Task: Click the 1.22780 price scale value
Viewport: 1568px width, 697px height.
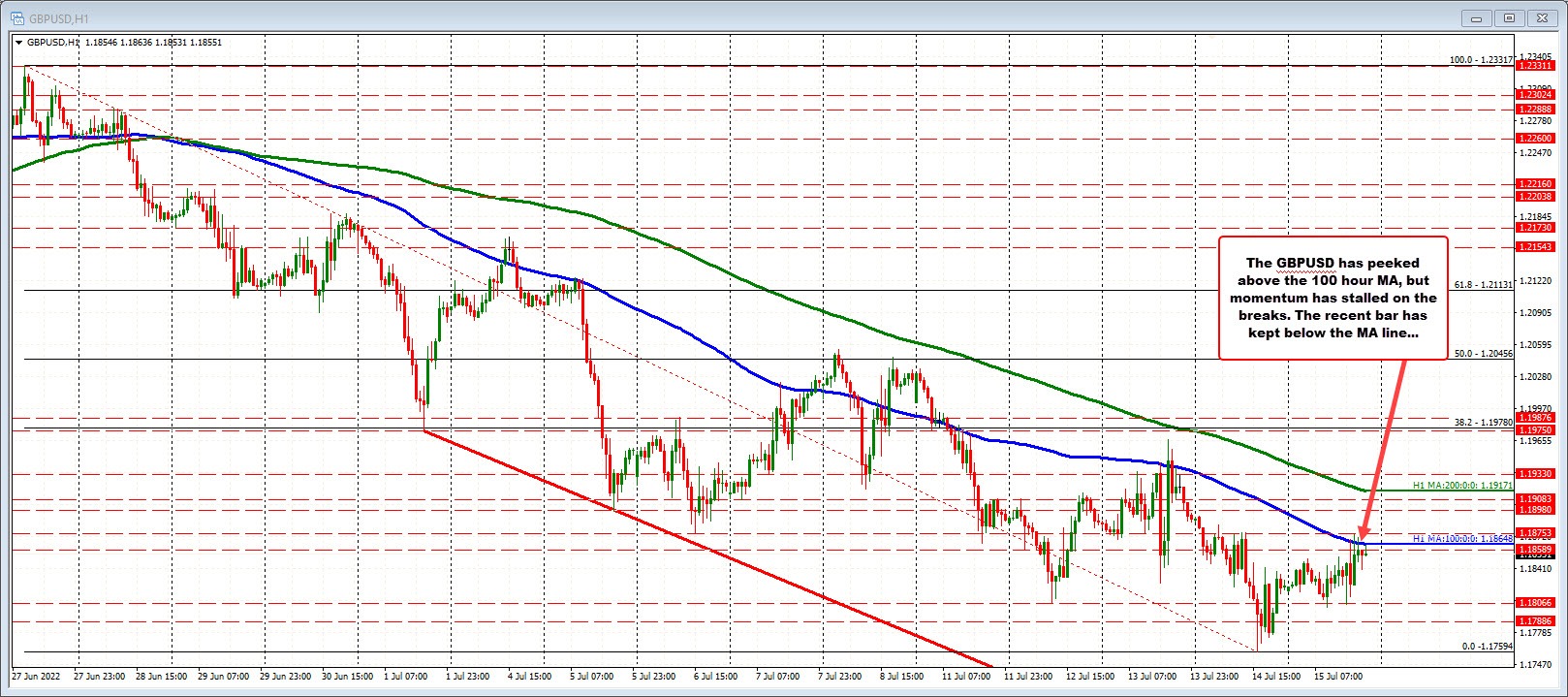Action: [1536, 121]
